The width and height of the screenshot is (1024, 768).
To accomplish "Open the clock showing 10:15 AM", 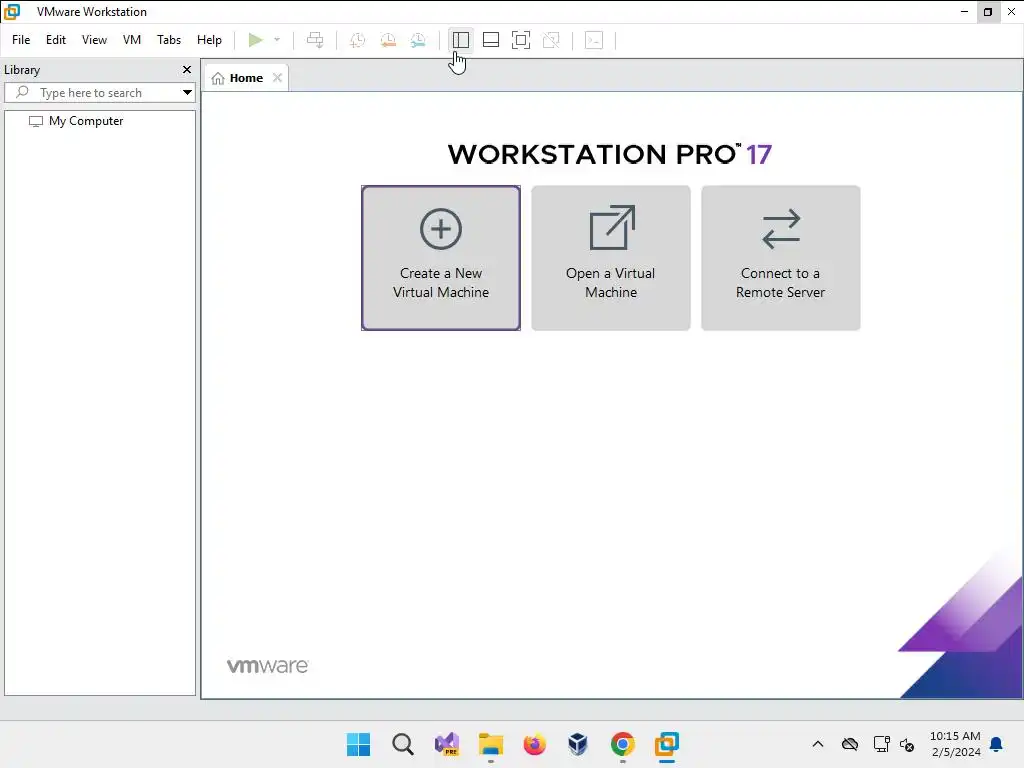I will pos(955,744).
